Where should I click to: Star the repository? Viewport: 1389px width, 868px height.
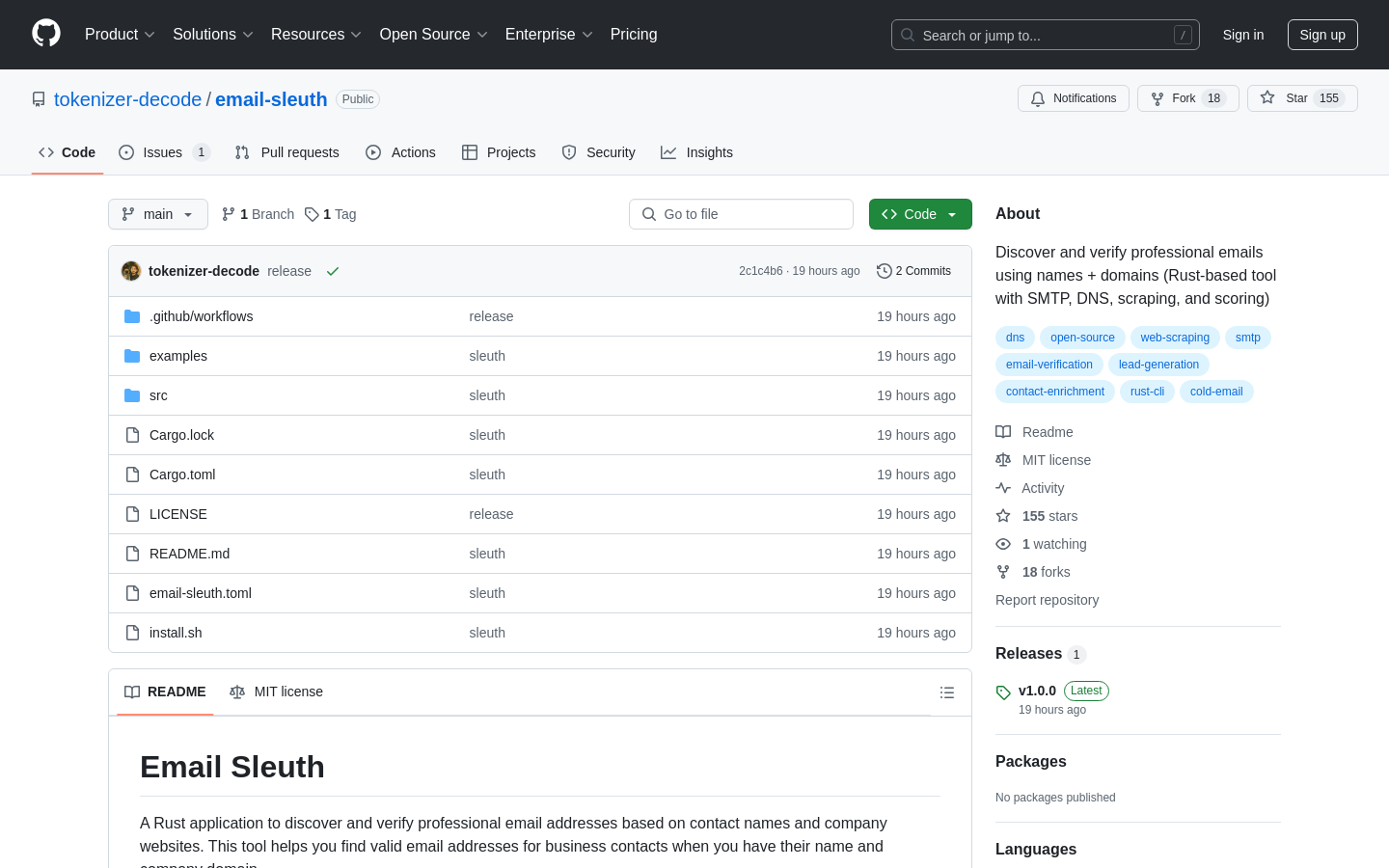[1302, 98]
